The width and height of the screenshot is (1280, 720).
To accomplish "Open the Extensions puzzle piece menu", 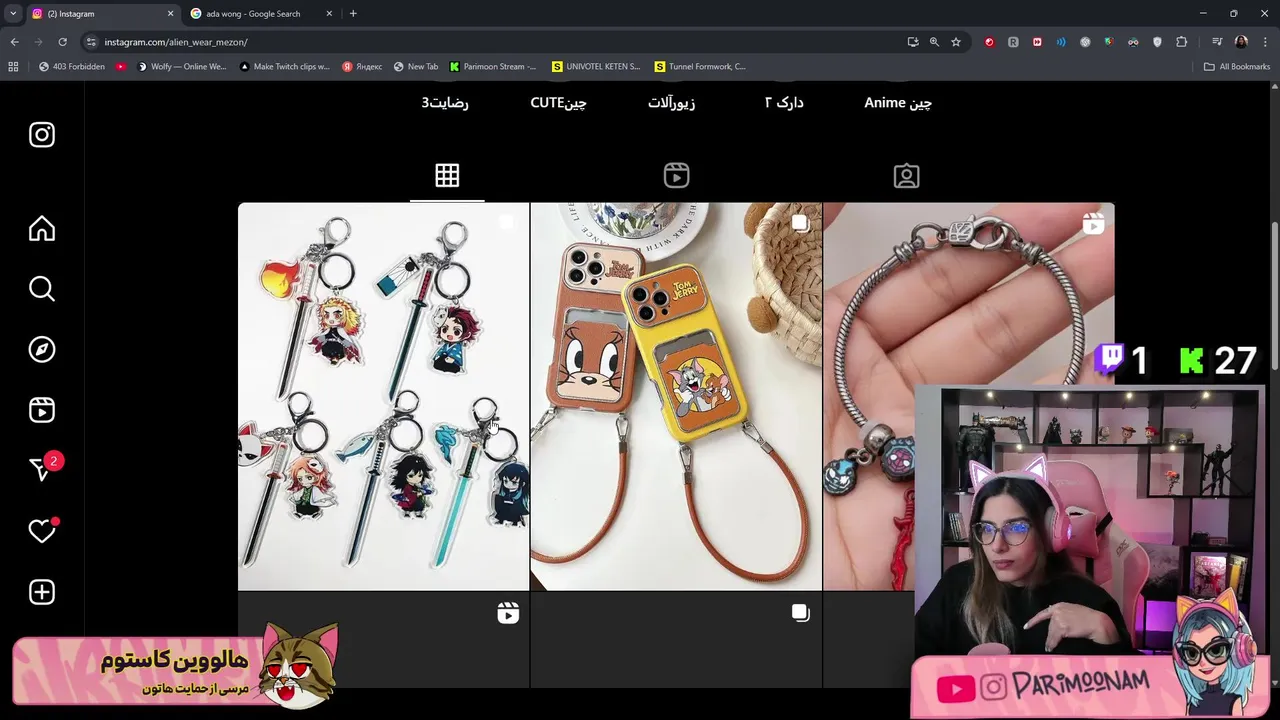I will tap(1182, 42).
